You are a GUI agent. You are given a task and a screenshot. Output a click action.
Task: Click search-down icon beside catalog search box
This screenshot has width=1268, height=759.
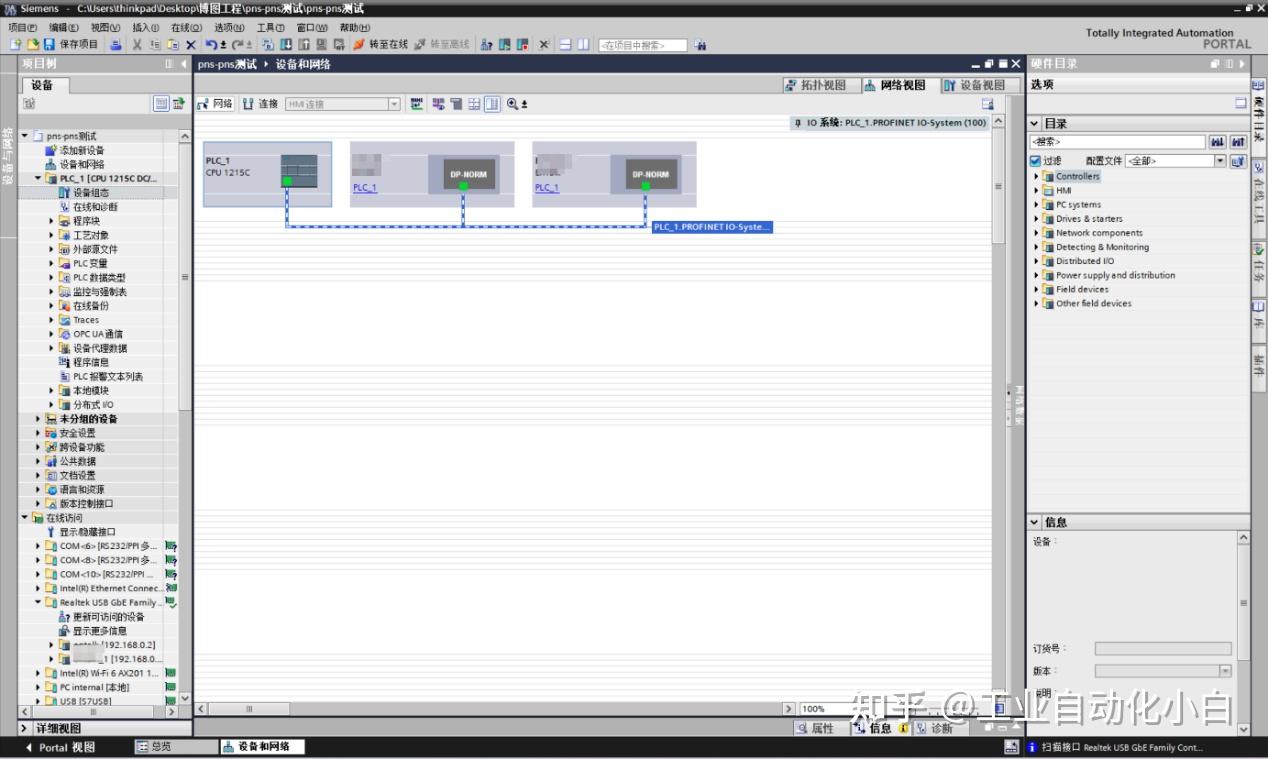(1217, 142)
